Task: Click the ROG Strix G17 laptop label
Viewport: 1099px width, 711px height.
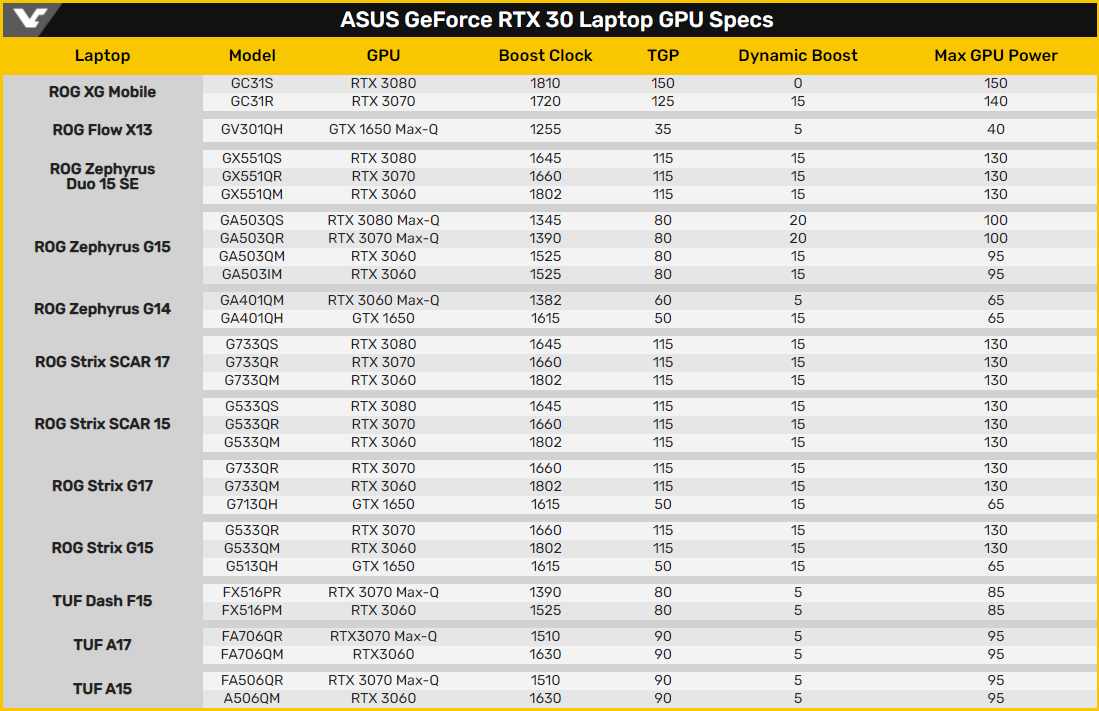Action: [102, 486]
